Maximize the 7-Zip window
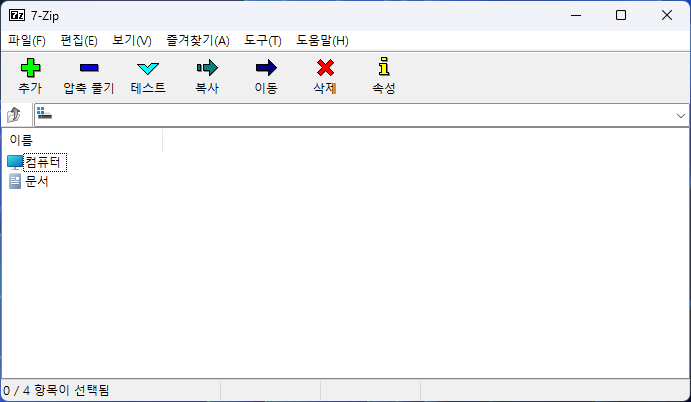The image size is (691, 402). coord(621,15)
